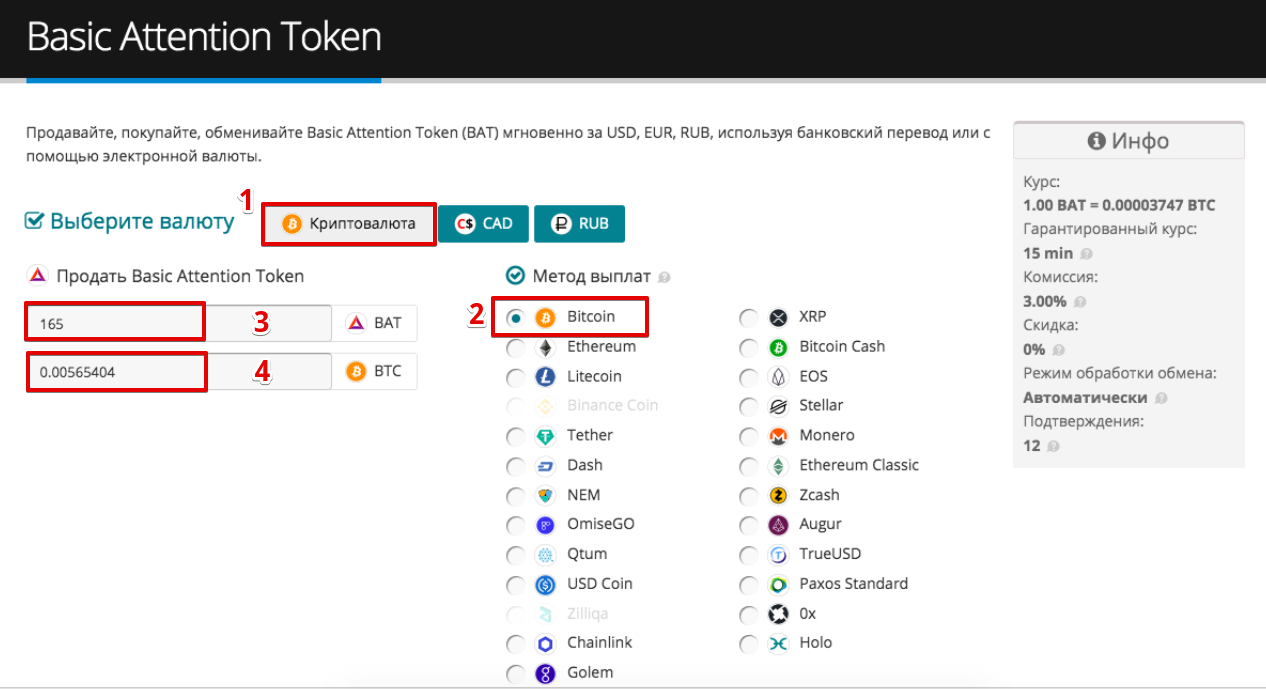Click the Ethereum Classic icon

coord(778,466)
